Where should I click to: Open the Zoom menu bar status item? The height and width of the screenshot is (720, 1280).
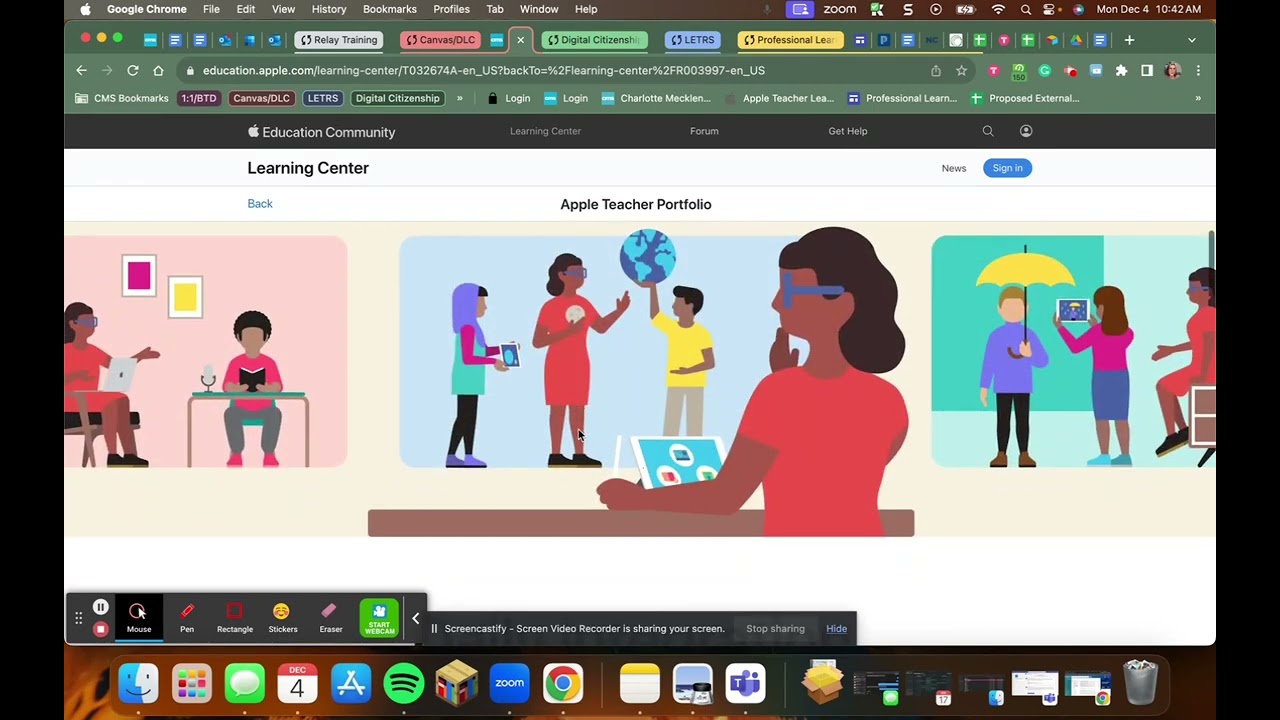click(839, 9)
